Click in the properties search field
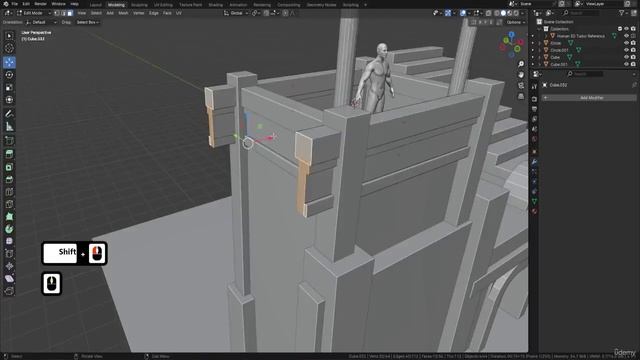Screen dimensions: 640x360 click(585, 74)
